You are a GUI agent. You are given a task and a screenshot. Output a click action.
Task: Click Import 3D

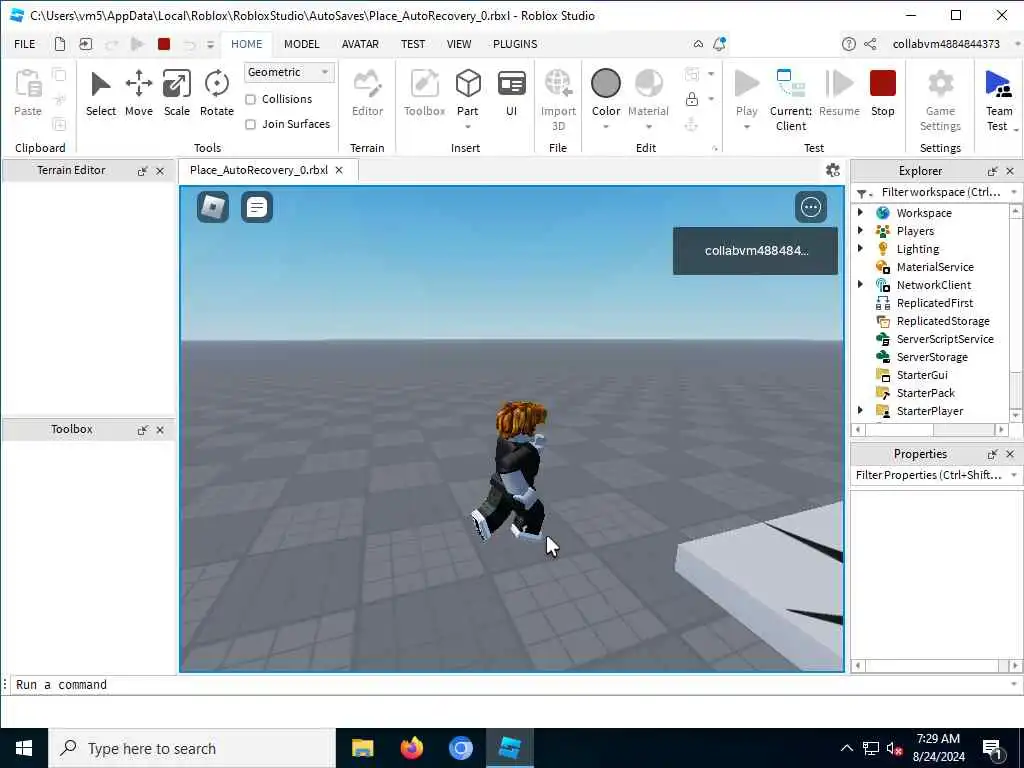click(x=558, y=101)
